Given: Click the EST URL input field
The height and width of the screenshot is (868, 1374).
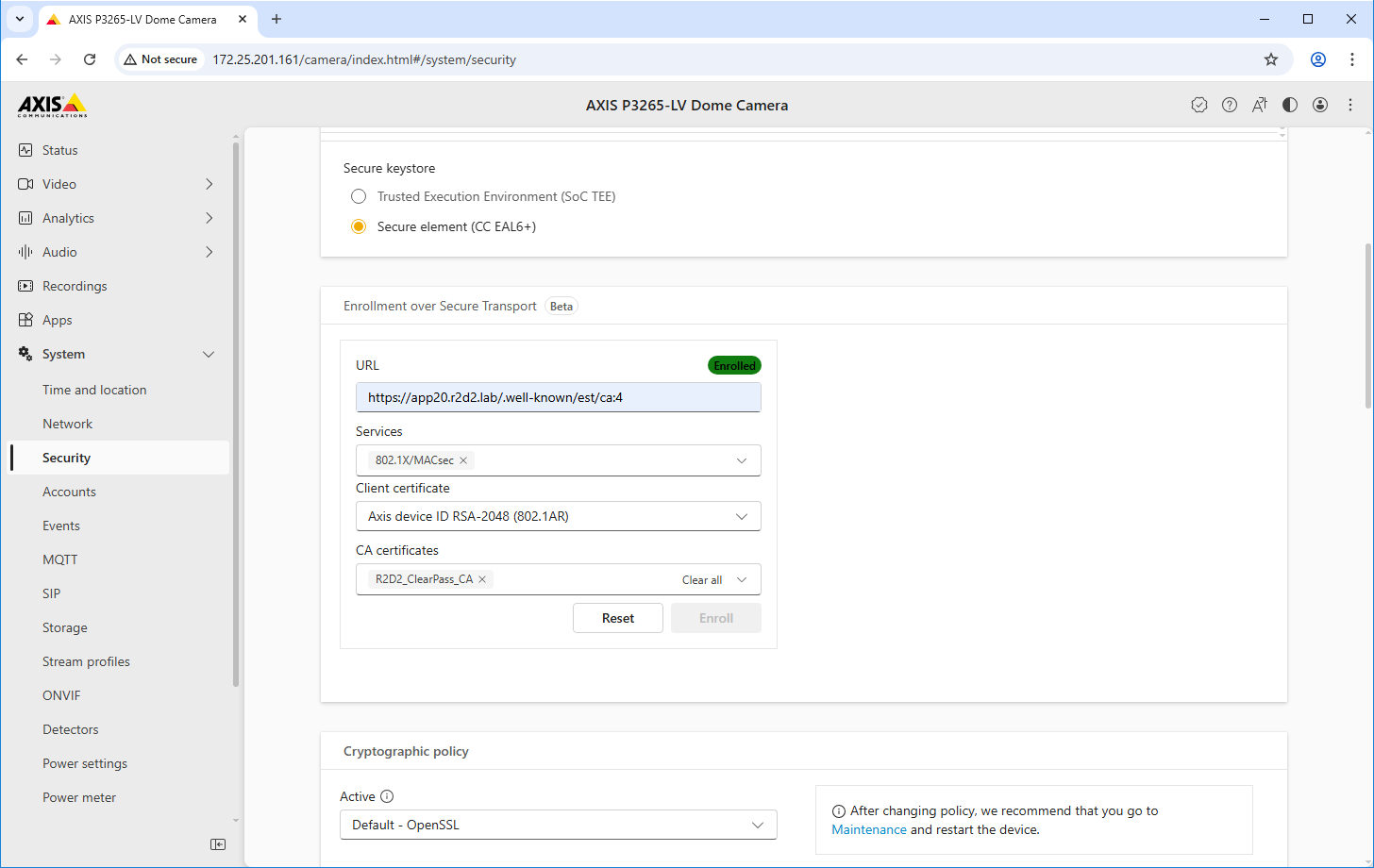Looking at the screenshot, I should [x=558, y=397].
